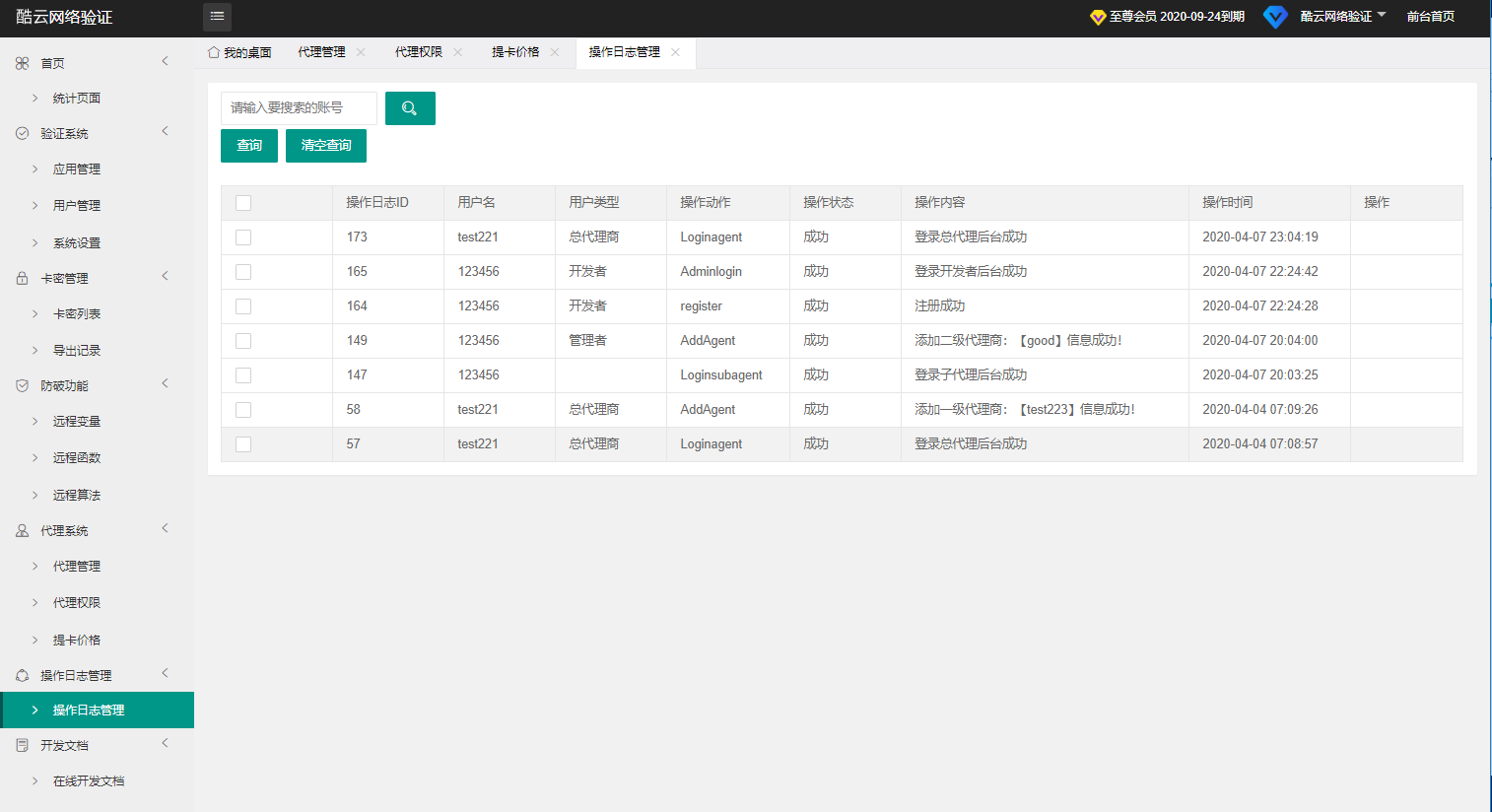Click the 验证系统 checkmark icon
The width and height of the screenshot is (1492, 812).
pos(20,131)
